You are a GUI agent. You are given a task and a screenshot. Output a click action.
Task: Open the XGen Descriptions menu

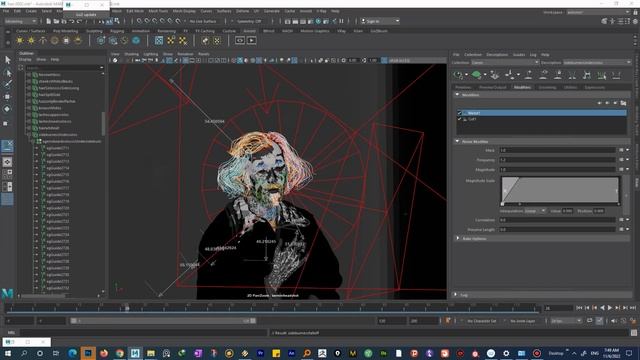point(497,54)
